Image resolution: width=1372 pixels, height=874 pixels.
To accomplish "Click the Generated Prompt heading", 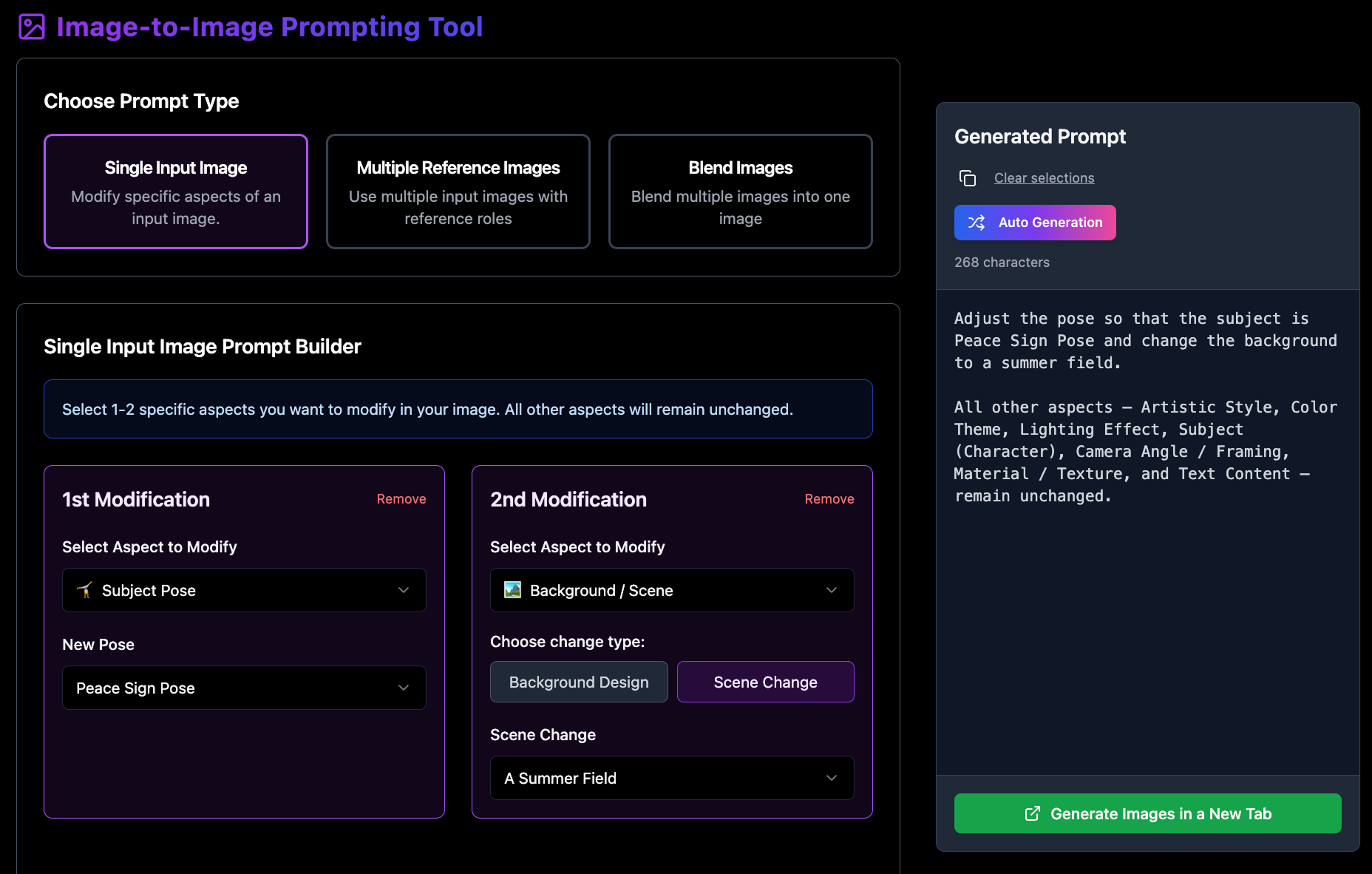I will click(1040, 137).
